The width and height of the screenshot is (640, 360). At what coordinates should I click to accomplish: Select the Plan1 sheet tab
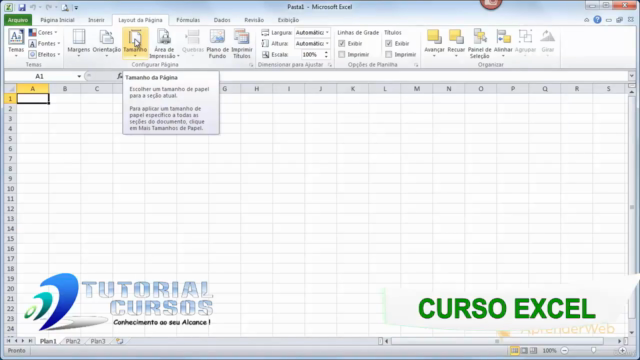(48, 341)
